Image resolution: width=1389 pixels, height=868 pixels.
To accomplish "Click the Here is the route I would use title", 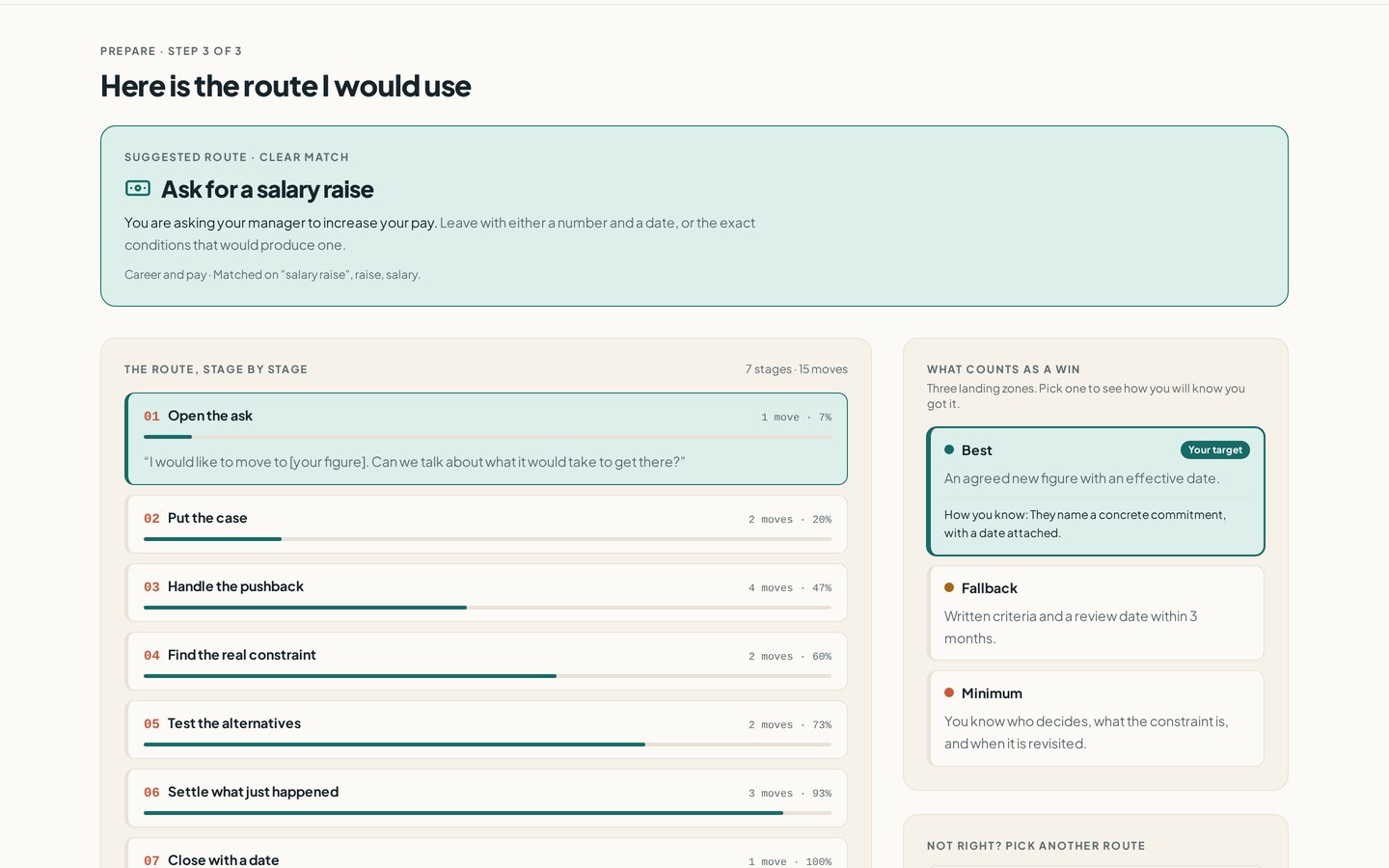I will [286, 86].
